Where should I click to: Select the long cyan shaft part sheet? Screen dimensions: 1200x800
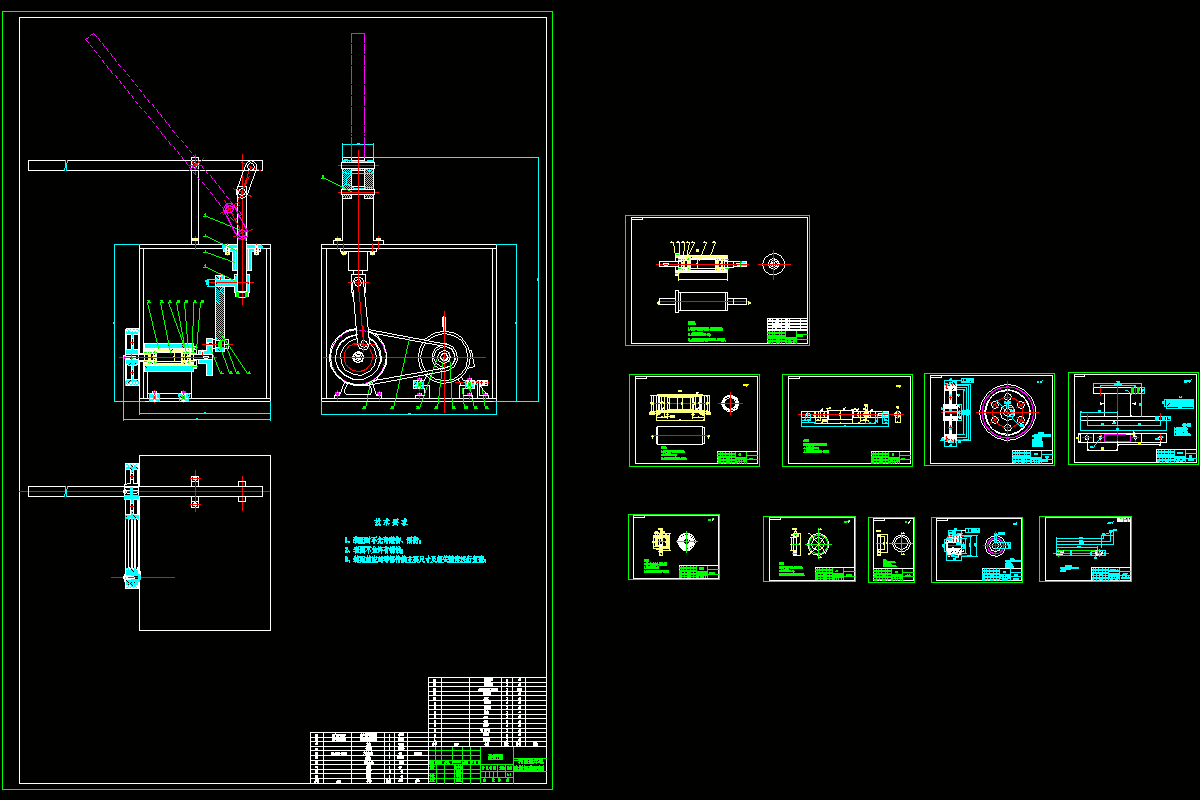(847, 420)
